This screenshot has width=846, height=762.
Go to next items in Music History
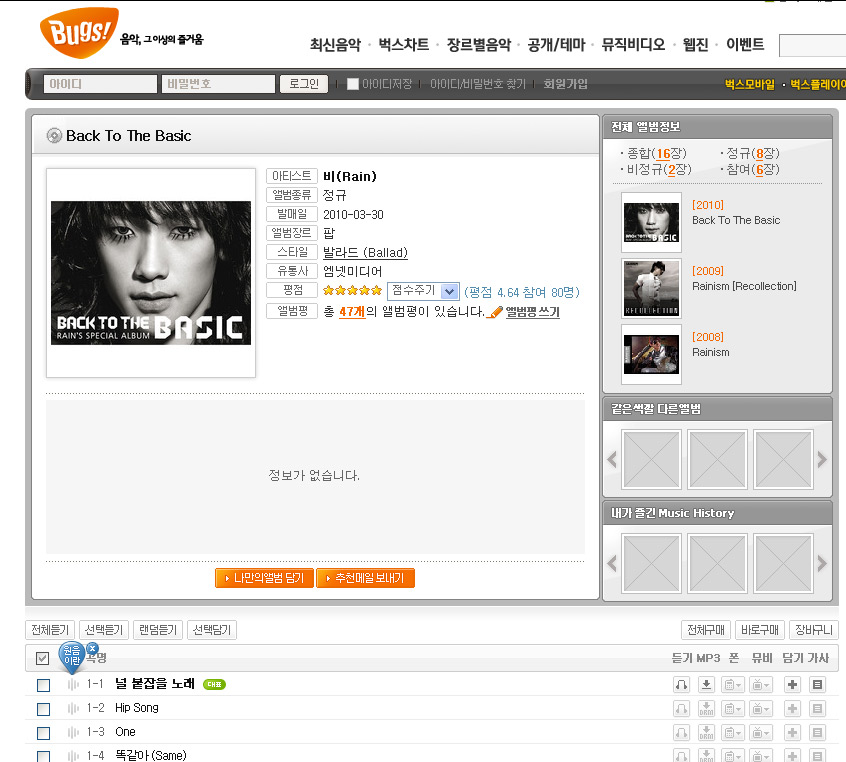click(x=822, y=563)
